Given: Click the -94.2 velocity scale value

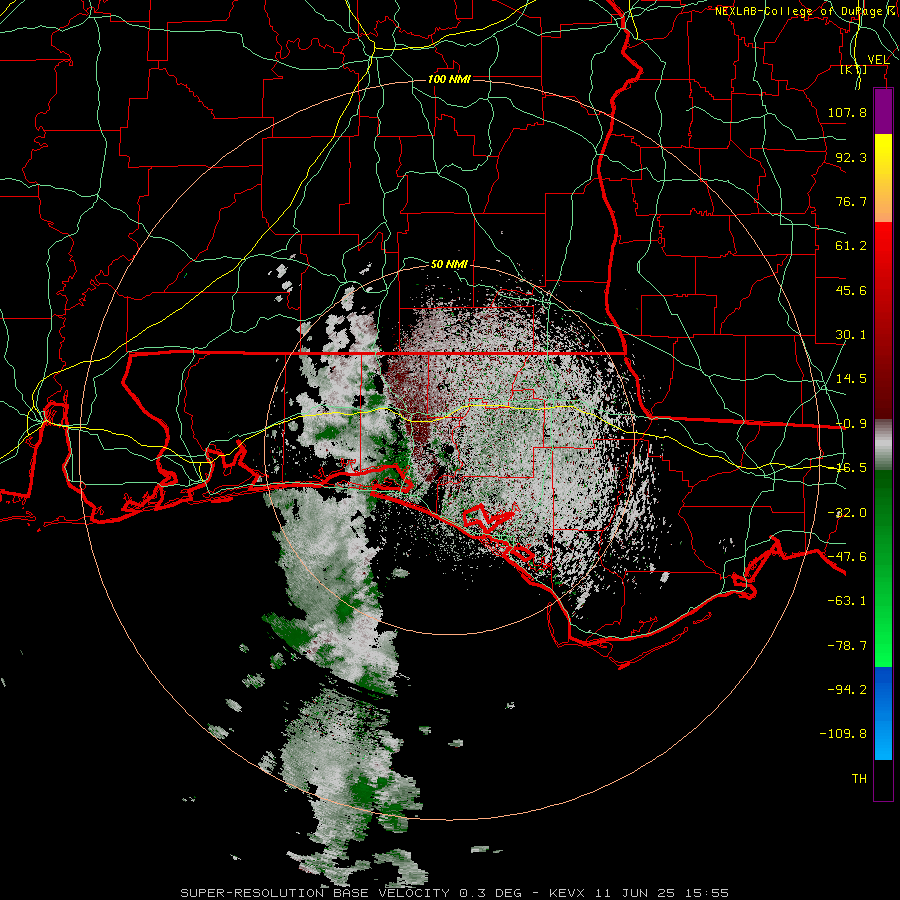Looking at the screenshot, I should coord(847,689).
